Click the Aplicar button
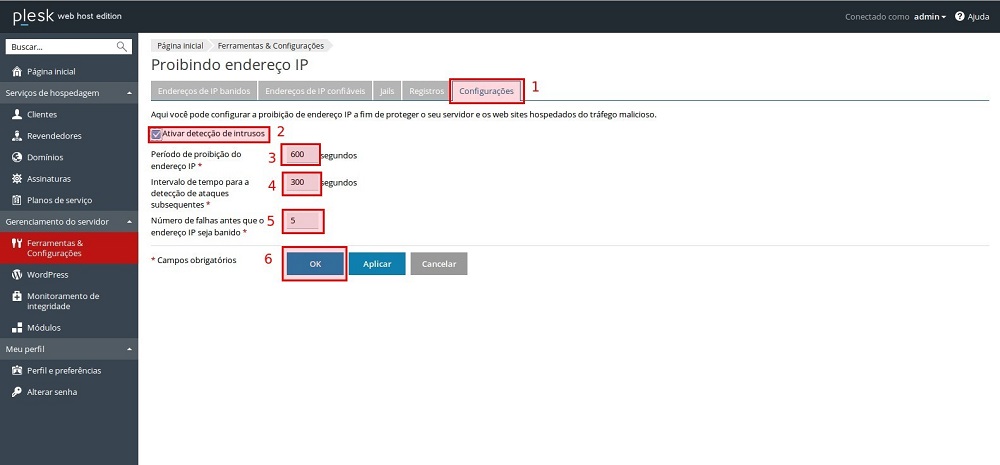1000x465 pixels. (377, 264)
